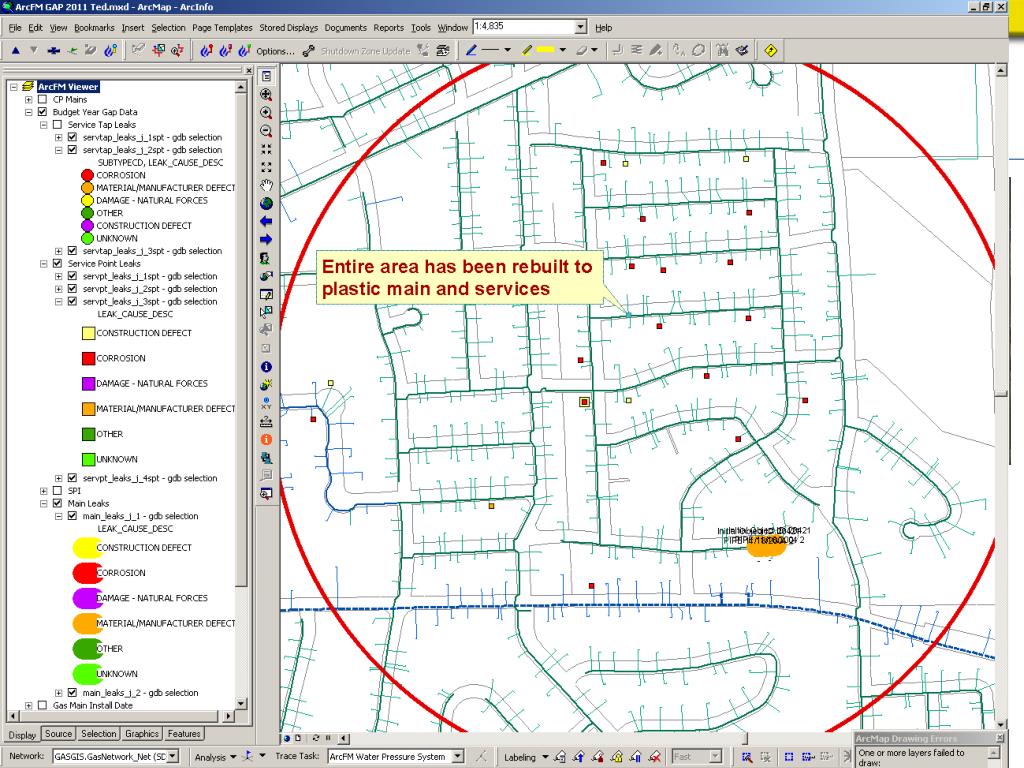Select the Pan hand tool
Viewport: 1024px width, 768px height.
[266, 185]
